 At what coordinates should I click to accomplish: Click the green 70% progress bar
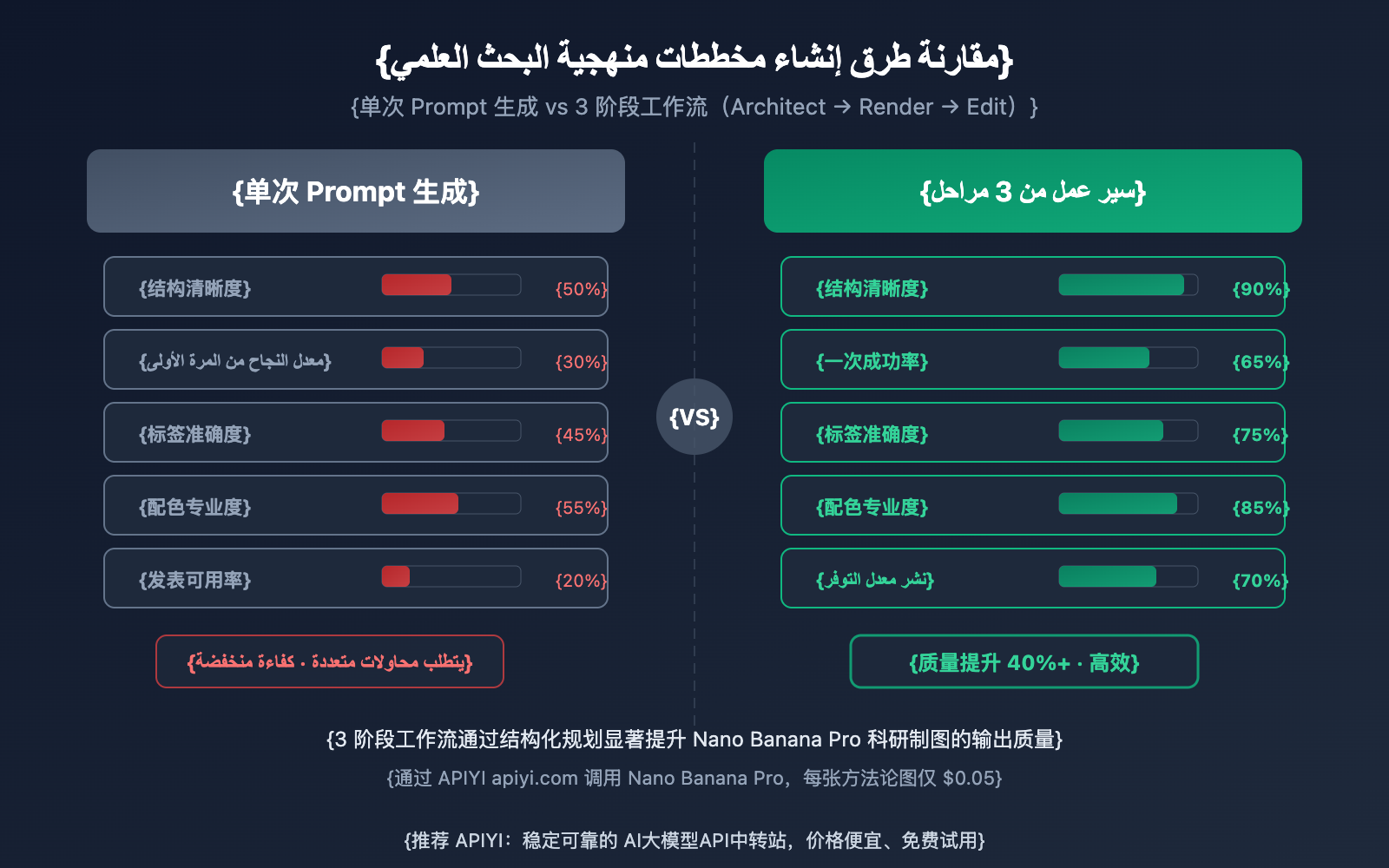pos(1128,576)
